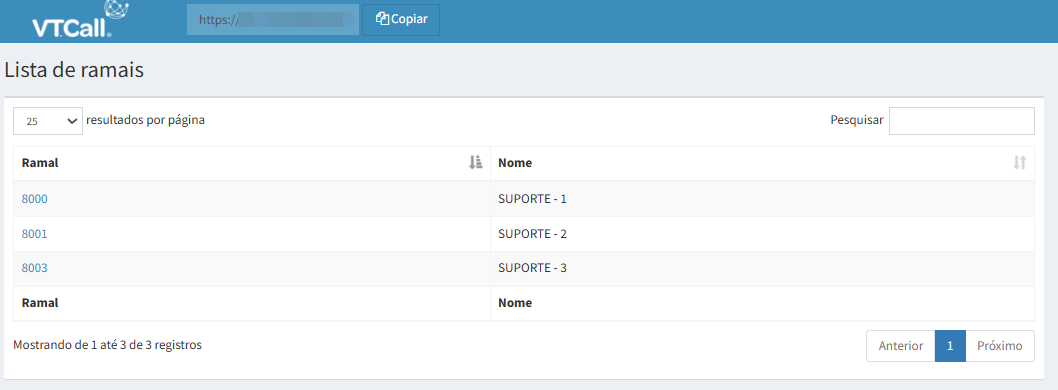
Task: Click the VTCall logo
Action: [x=80, y=20]
